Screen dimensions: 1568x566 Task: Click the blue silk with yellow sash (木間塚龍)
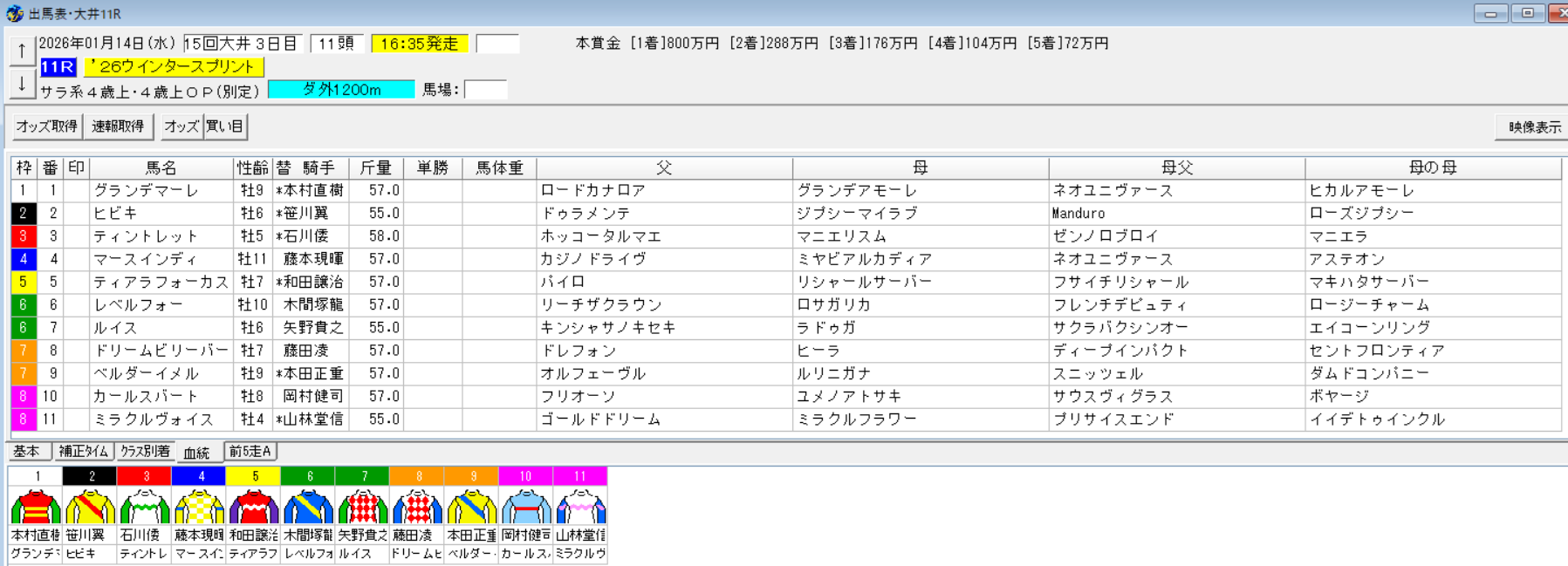(308, 507)
